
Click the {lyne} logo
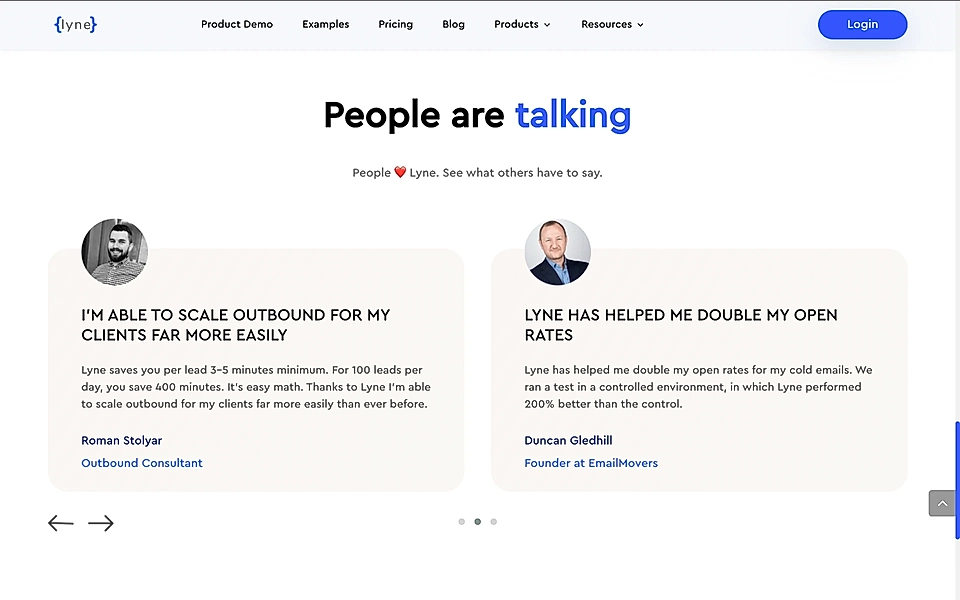[75, 24]
